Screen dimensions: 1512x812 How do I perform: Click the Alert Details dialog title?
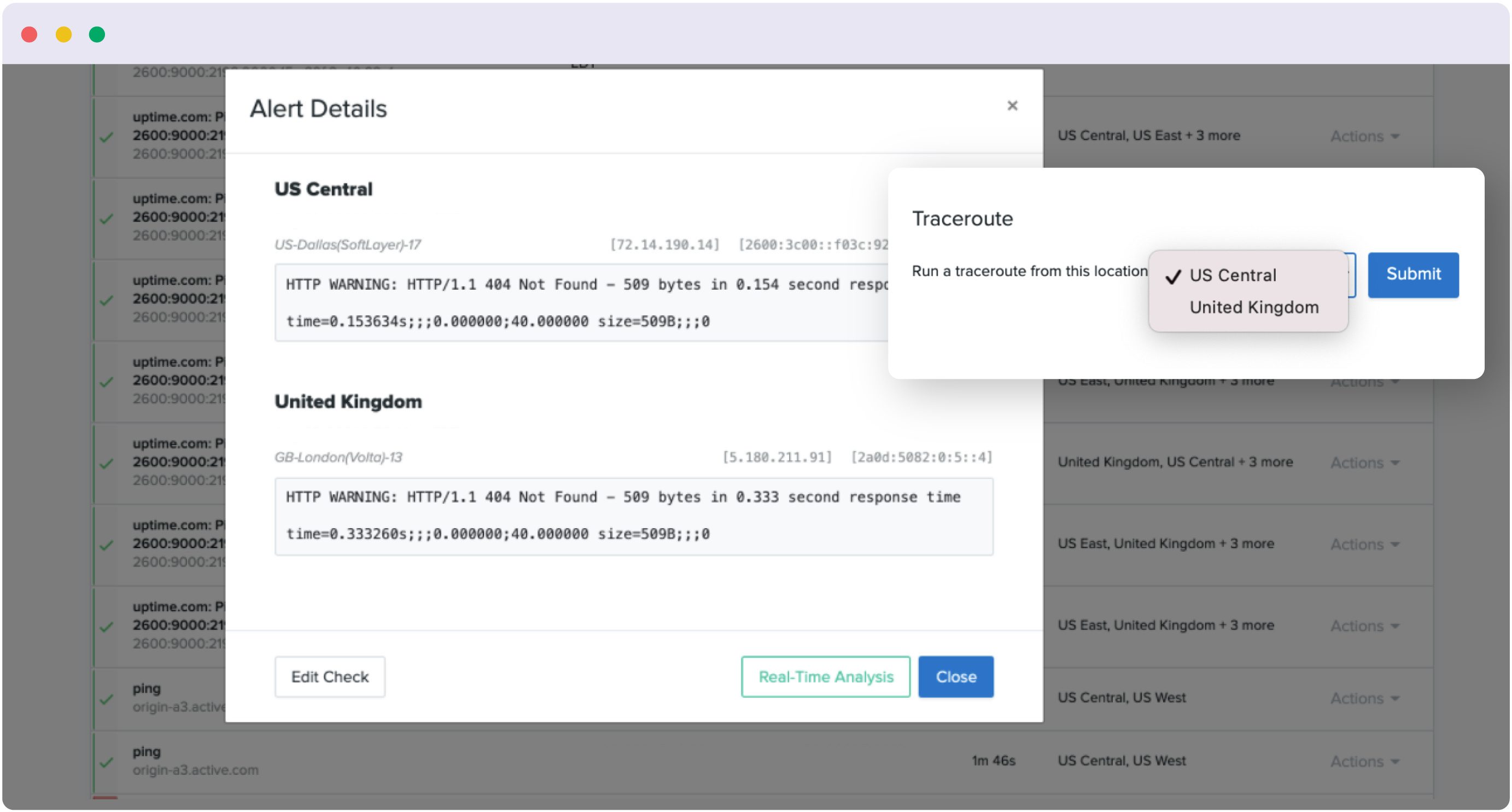click(x=318, y=109)
